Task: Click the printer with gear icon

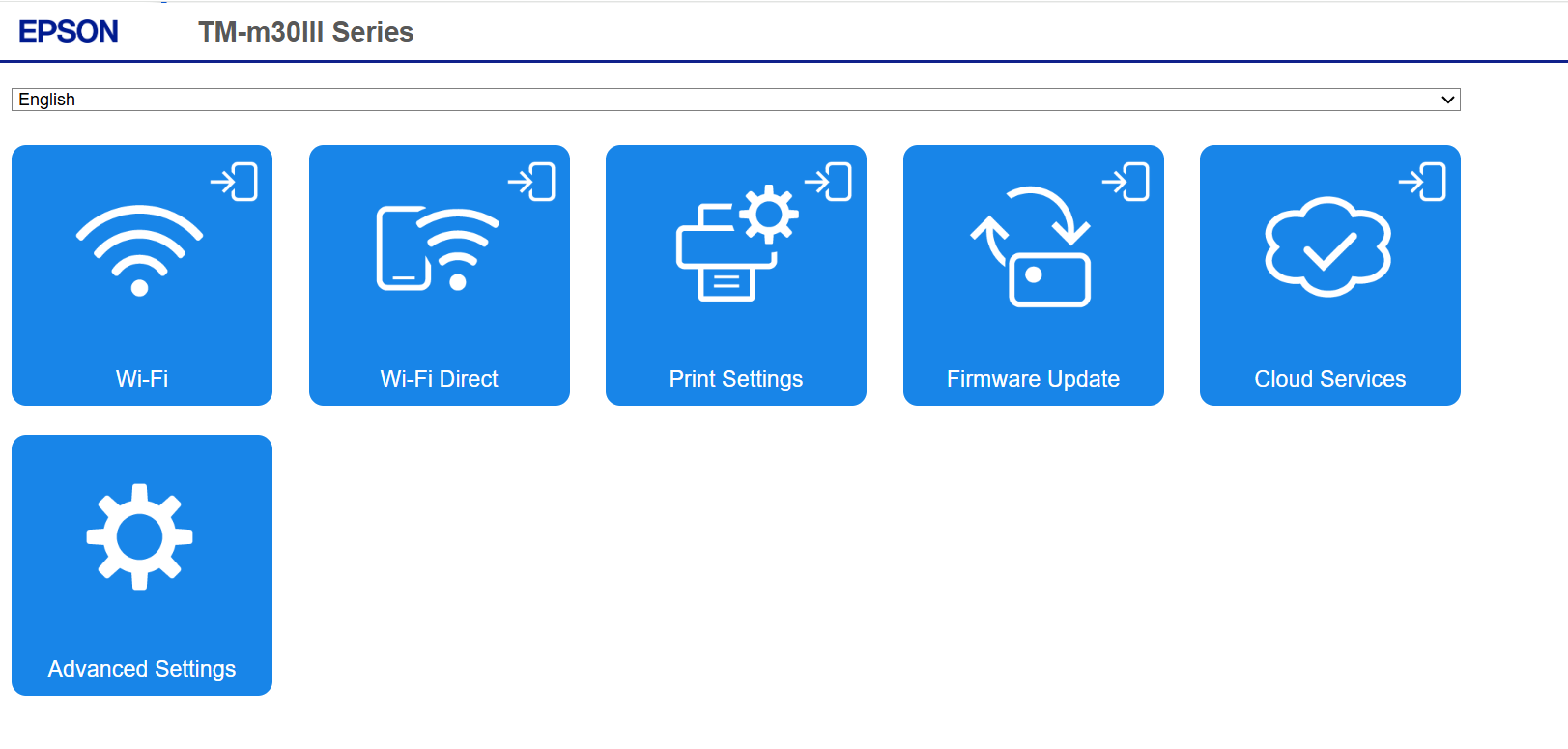Action: click(736, 243)
